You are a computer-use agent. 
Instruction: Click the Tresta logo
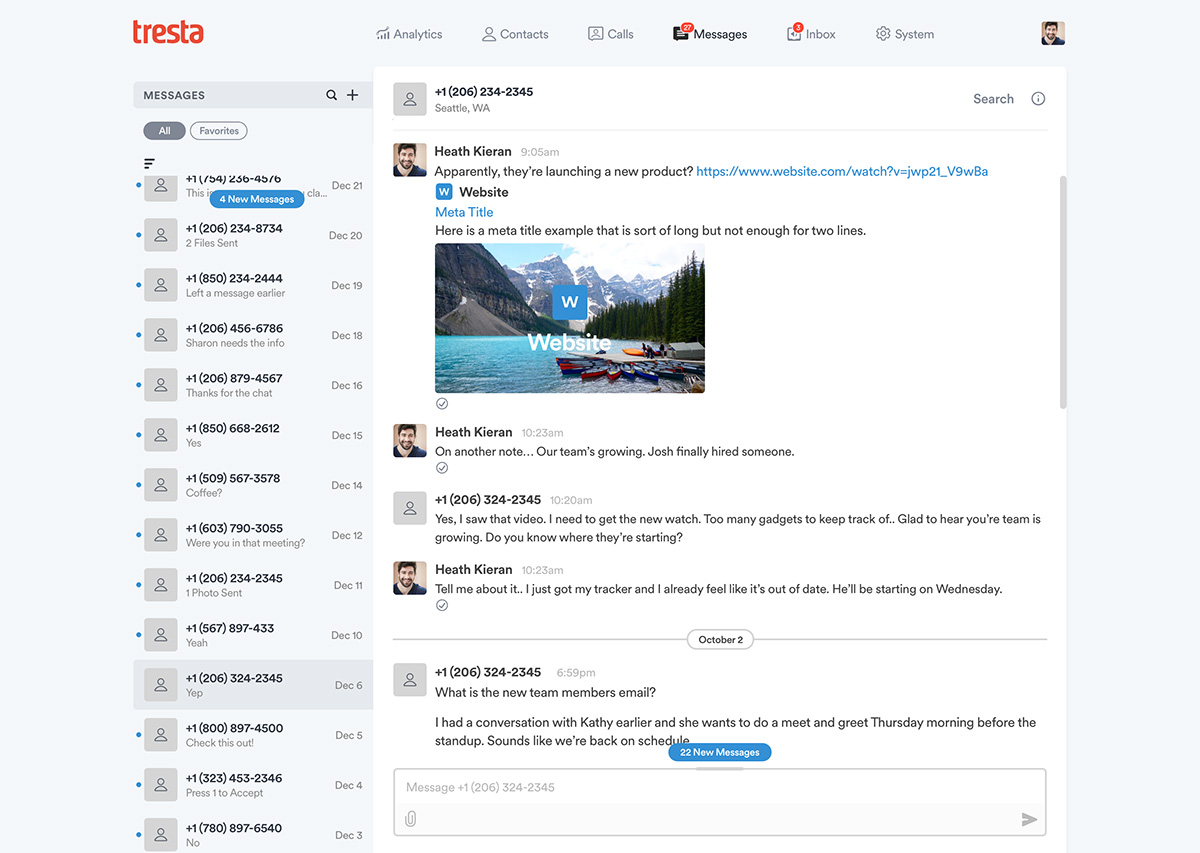[168, 32]
